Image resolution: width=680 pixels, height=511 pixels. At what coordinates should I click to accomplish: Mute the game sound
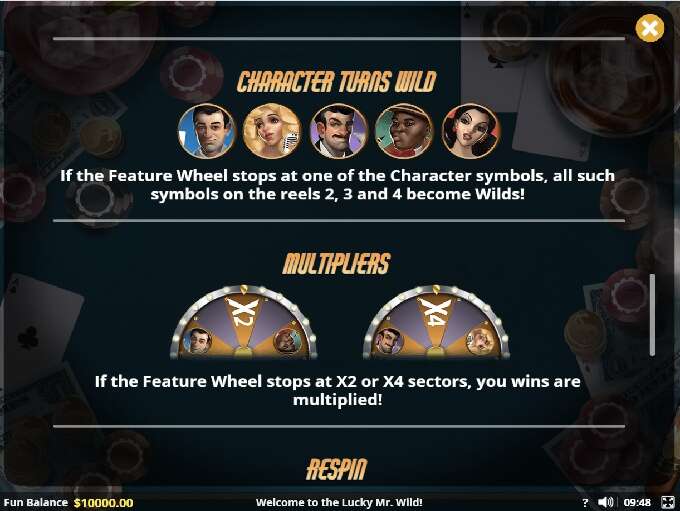pyautogui.click(x=605, y=502)
